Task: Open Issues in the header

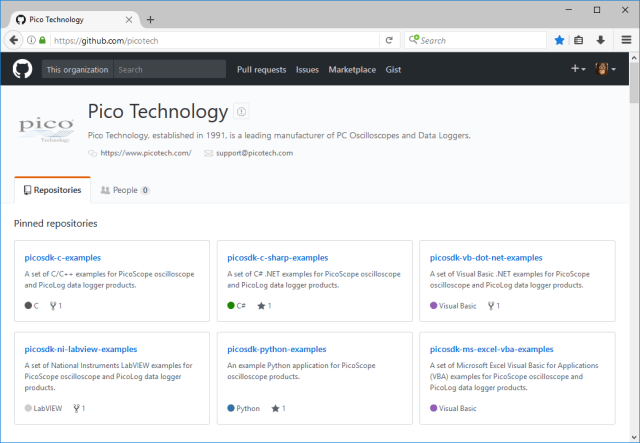Action: 307,69
